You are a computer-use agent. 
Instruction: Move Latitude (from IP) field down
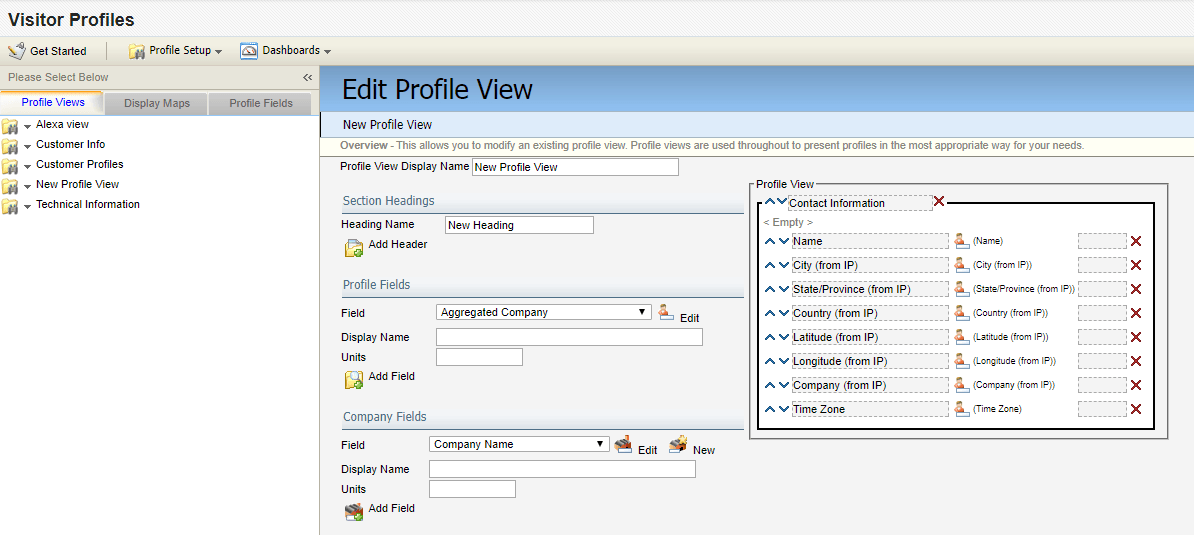784,337
